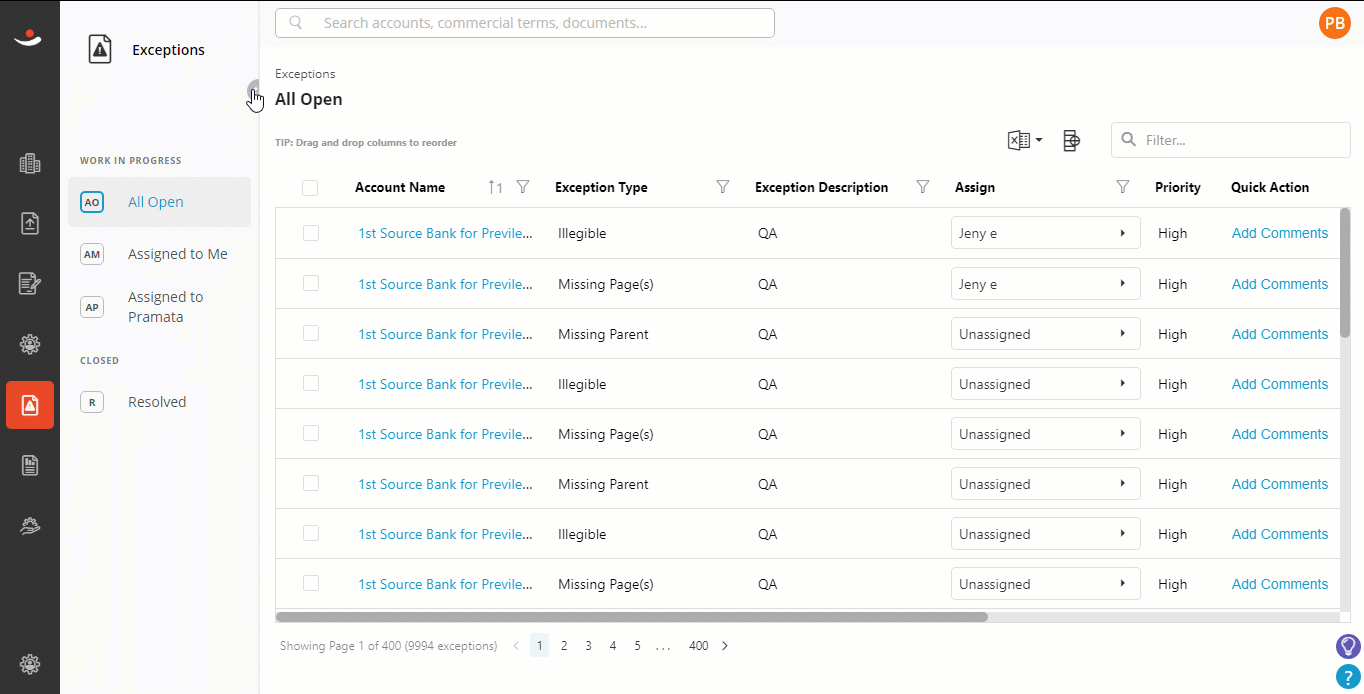Click the lightbulb tips icon
The height and width of the screenshot is (694, 1364).
coord(1348,646)
